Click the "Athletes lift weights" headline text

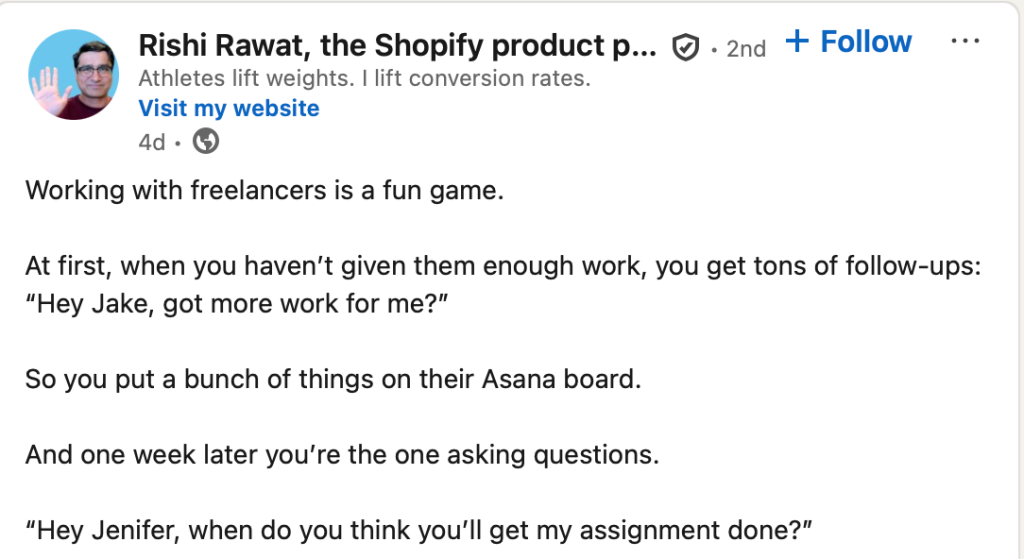(365, 77)
